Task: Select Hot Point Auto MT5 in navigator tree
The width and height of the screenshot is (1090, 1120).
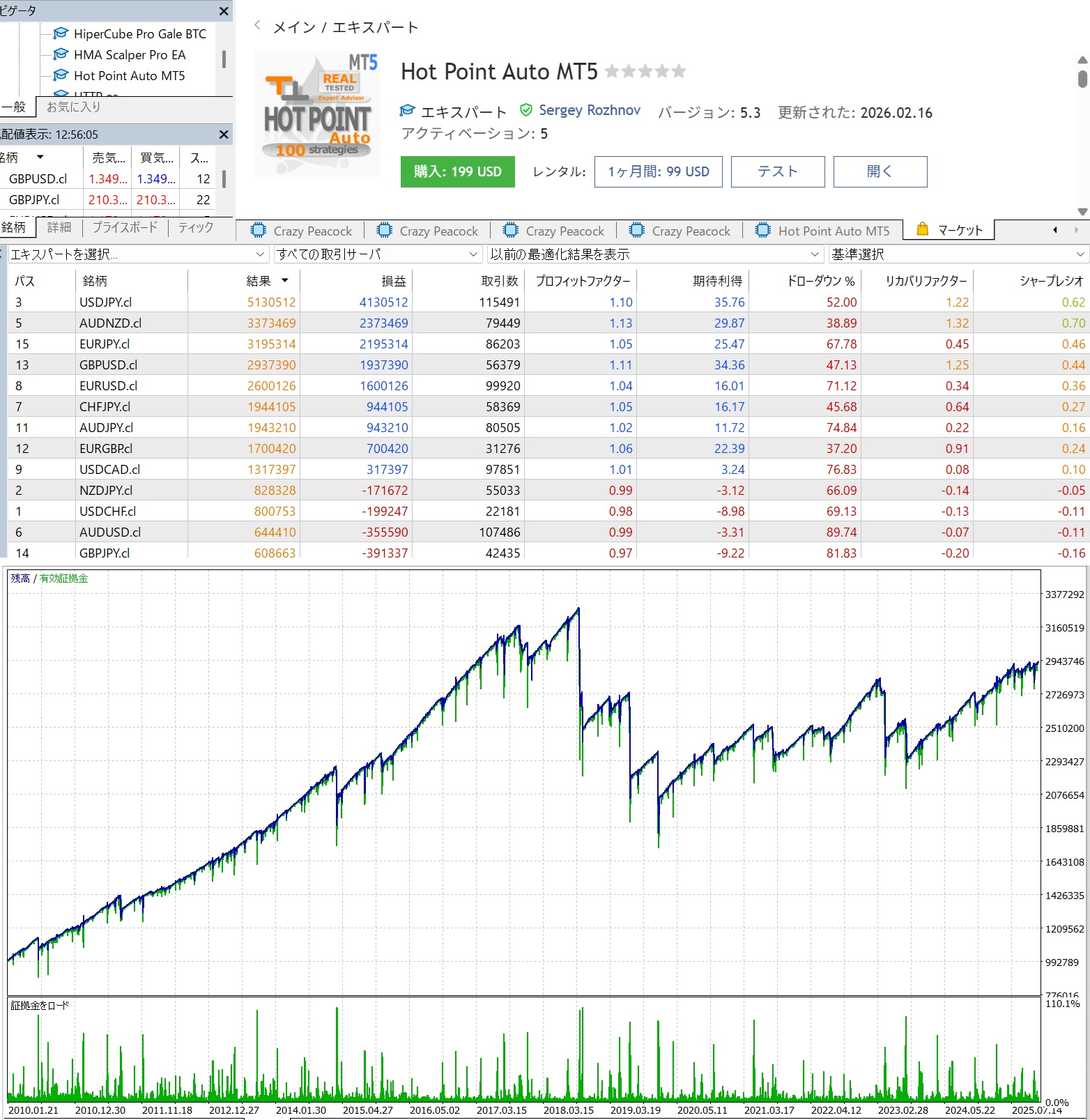Action: coord(129,75)
